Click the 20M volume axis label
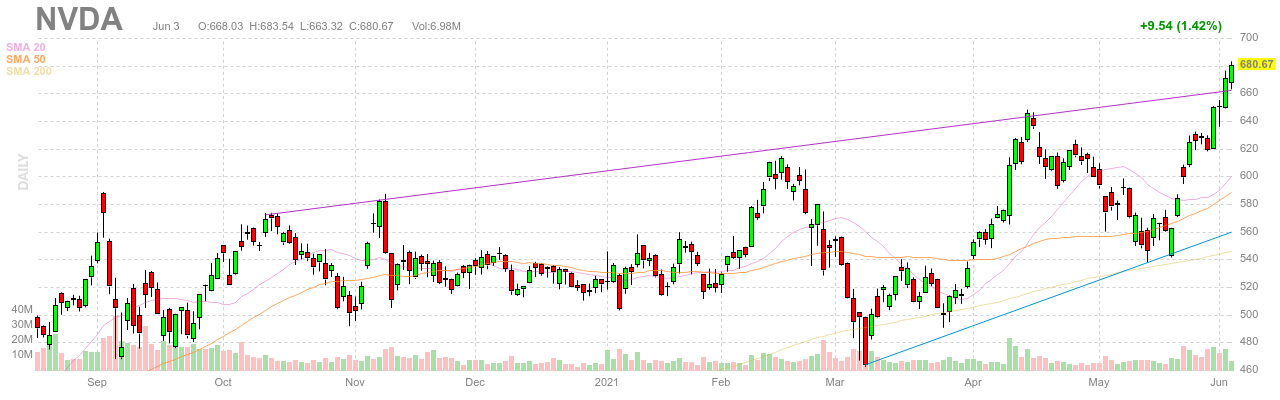Viewport: 1280px width, 400px height. pos(22,340)
